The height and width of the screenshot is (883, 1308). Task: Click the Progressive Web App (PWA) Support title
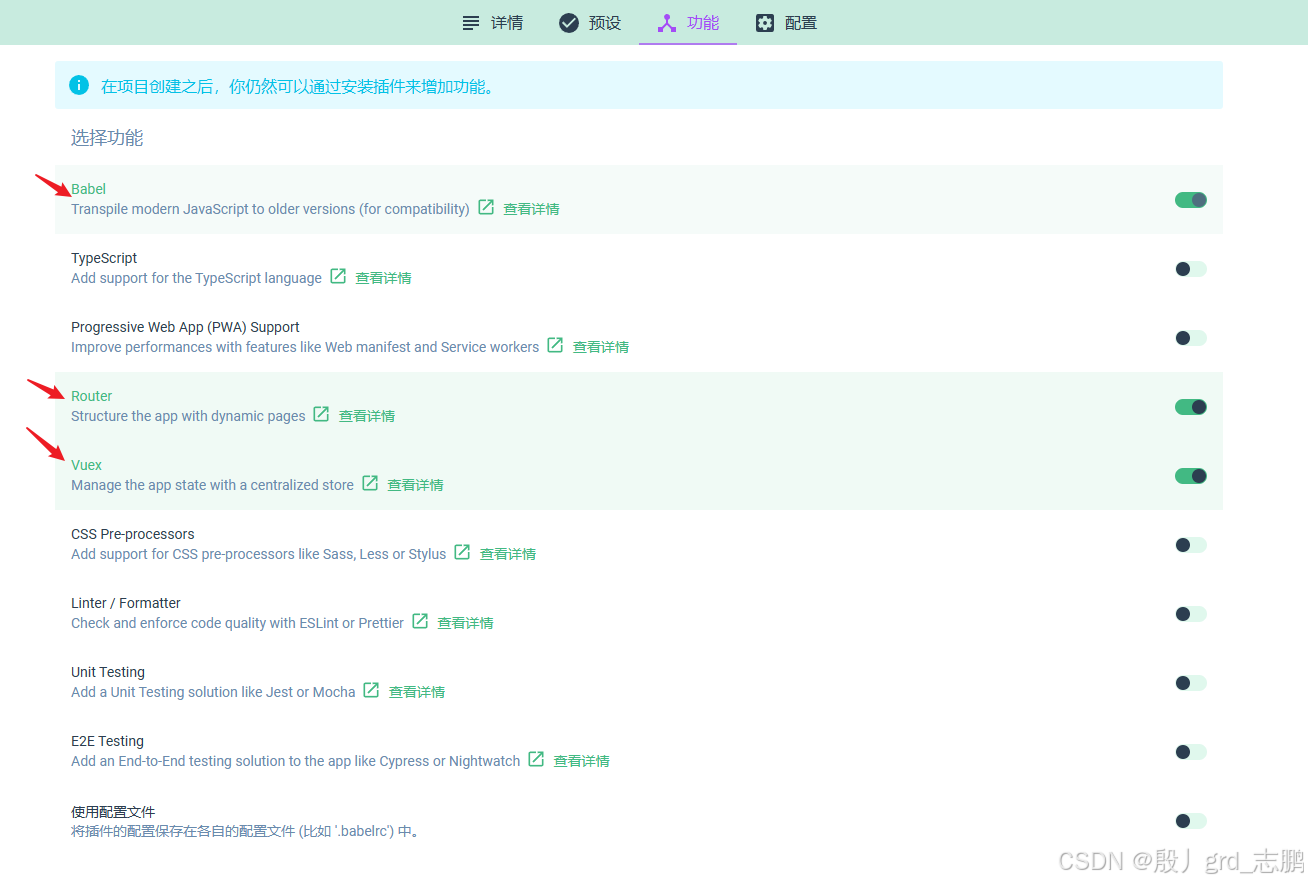coord(185,327)
